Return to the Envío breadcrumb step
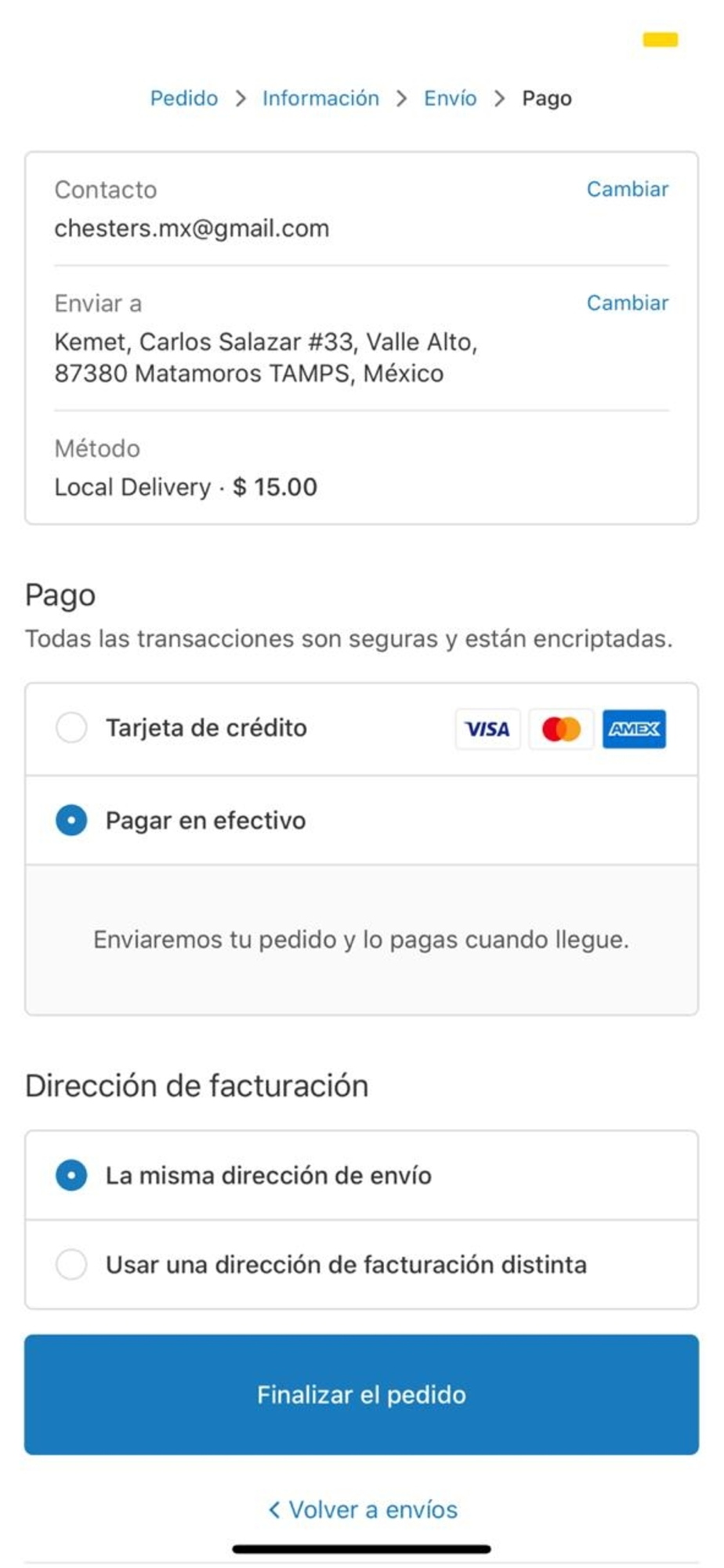The image size is (724, 1568). pyautogui.click(x=451, y=98)
